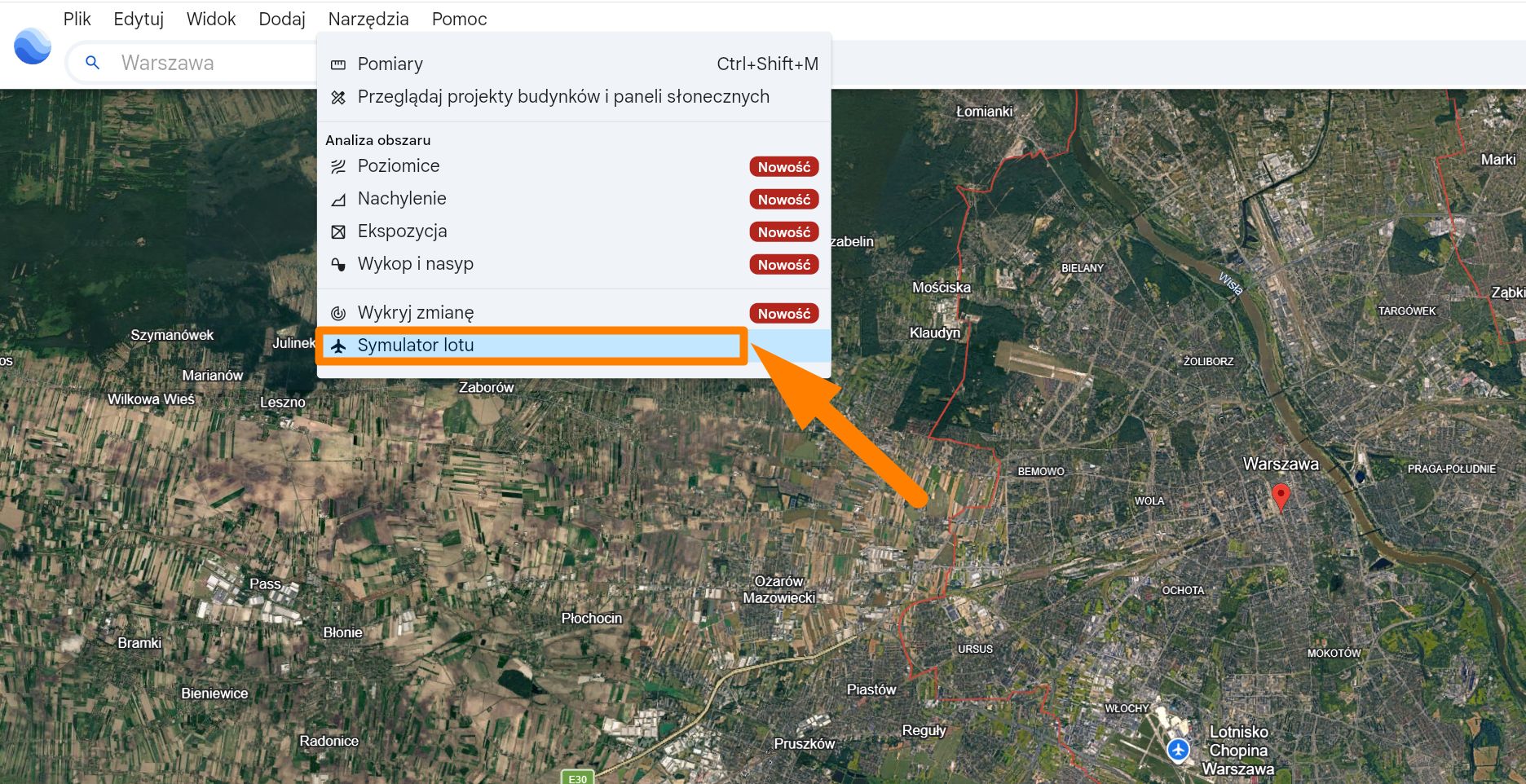Click the WOLA district label
Screen dimensions: 1526x784
[x=1149, y=500]
